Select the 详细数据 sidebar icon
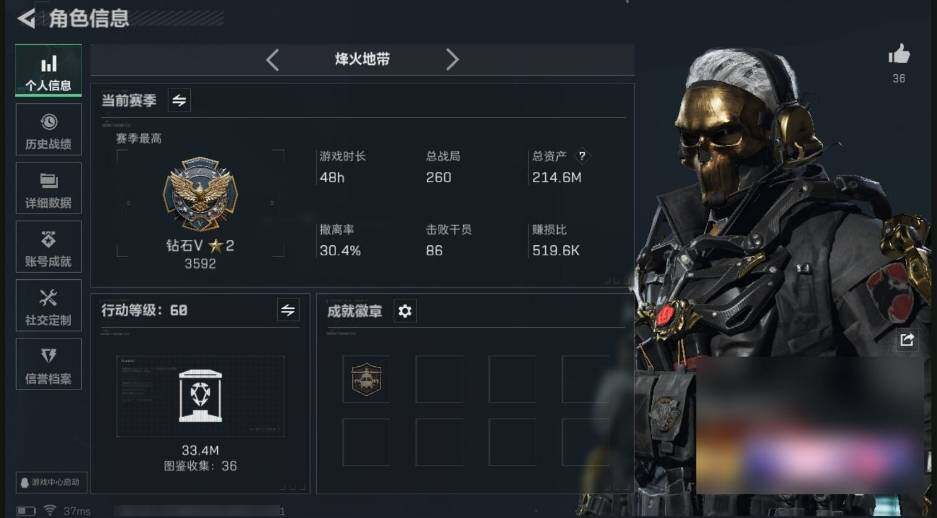The image size is (937, 518). click(48, 188)
